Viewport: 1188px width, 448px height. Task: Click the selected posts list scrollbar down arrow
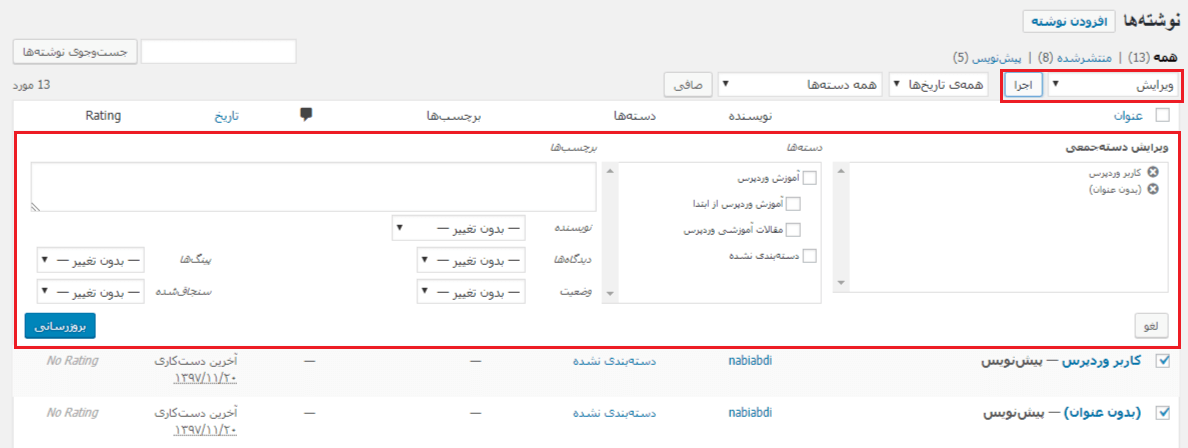(x=840, y=283)
